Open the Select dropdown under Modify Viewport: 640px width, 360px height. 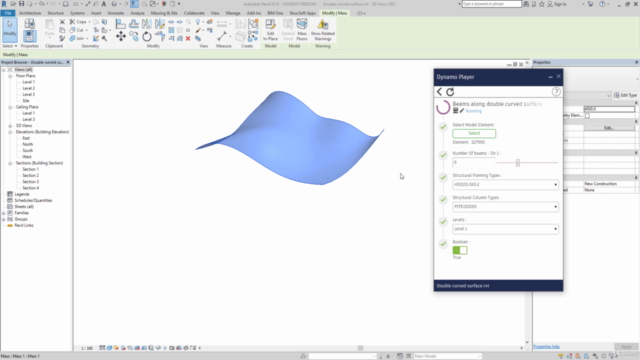(10, 46)
